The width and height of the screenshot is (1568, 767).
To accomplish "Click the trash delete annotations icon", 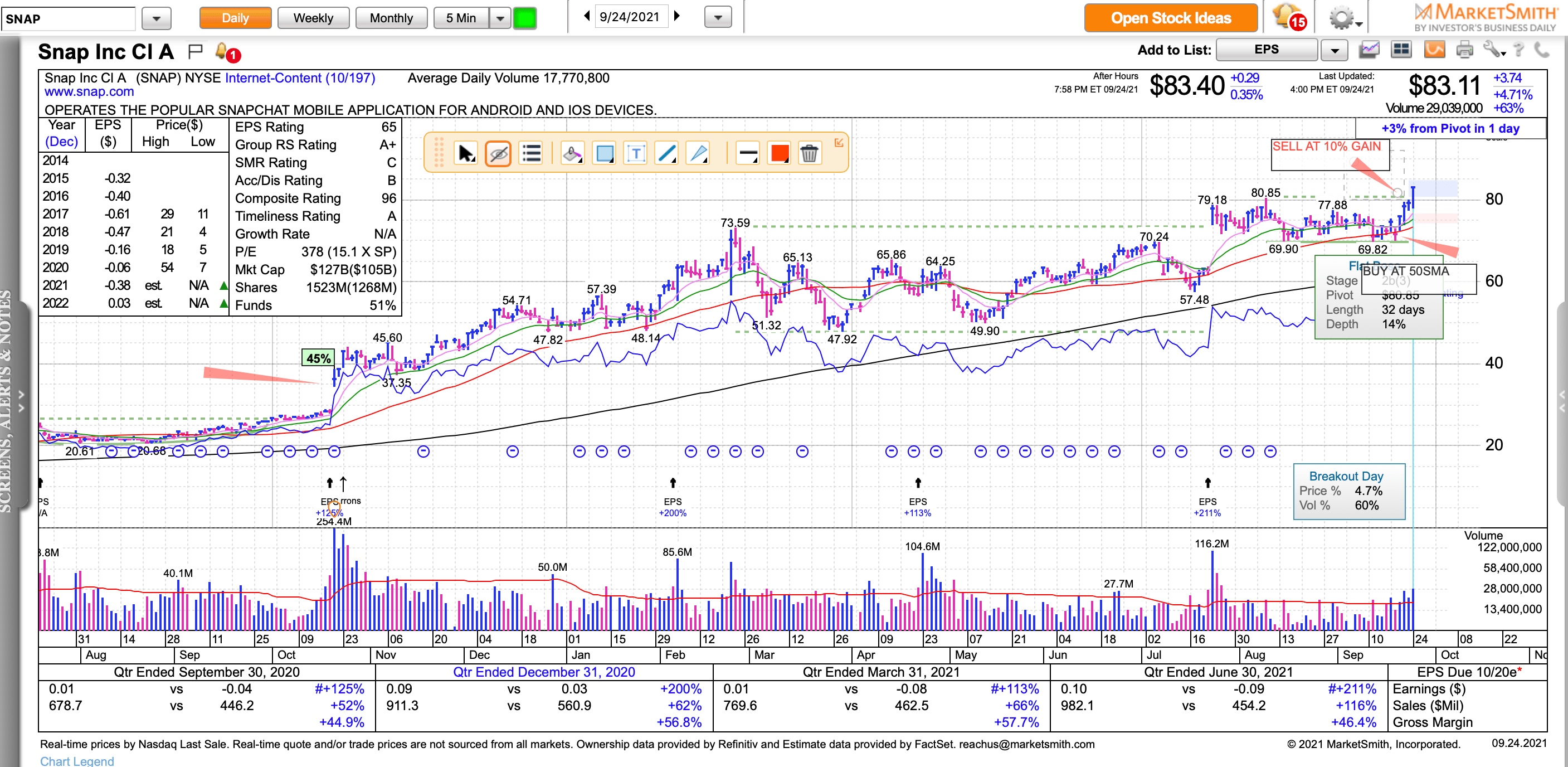I will (x=809, y=153).
